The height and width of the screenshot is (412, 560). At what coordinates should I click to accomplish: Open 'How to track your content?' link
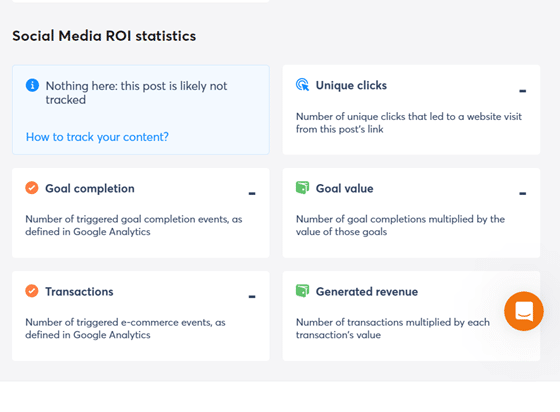click(97, 137)
